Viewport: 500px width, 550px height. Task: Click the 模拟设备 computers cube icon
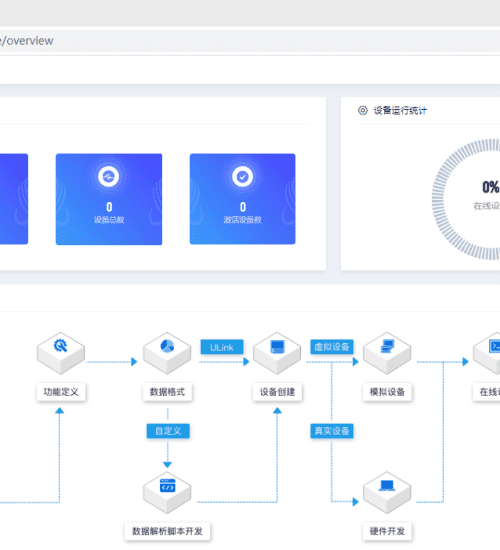[x=387, y=353]
